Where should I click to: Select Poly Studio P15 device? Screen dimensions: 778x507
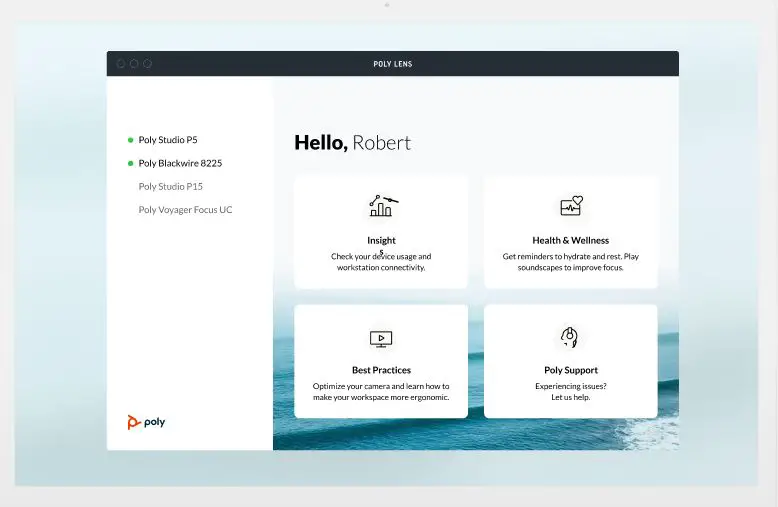coord(171,187)
